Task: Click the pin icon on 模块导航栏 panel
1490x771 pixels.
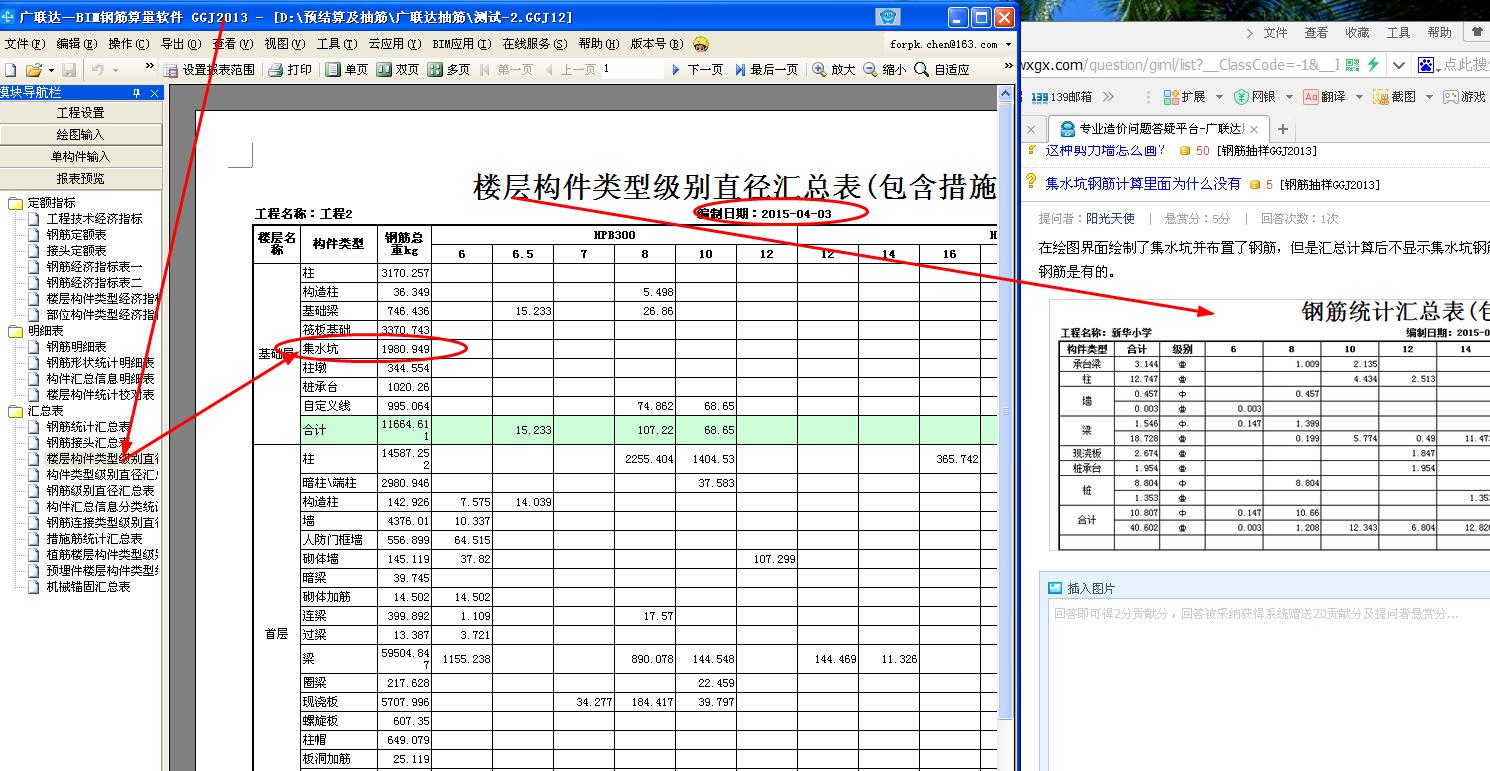Action: tap(137, 93)
